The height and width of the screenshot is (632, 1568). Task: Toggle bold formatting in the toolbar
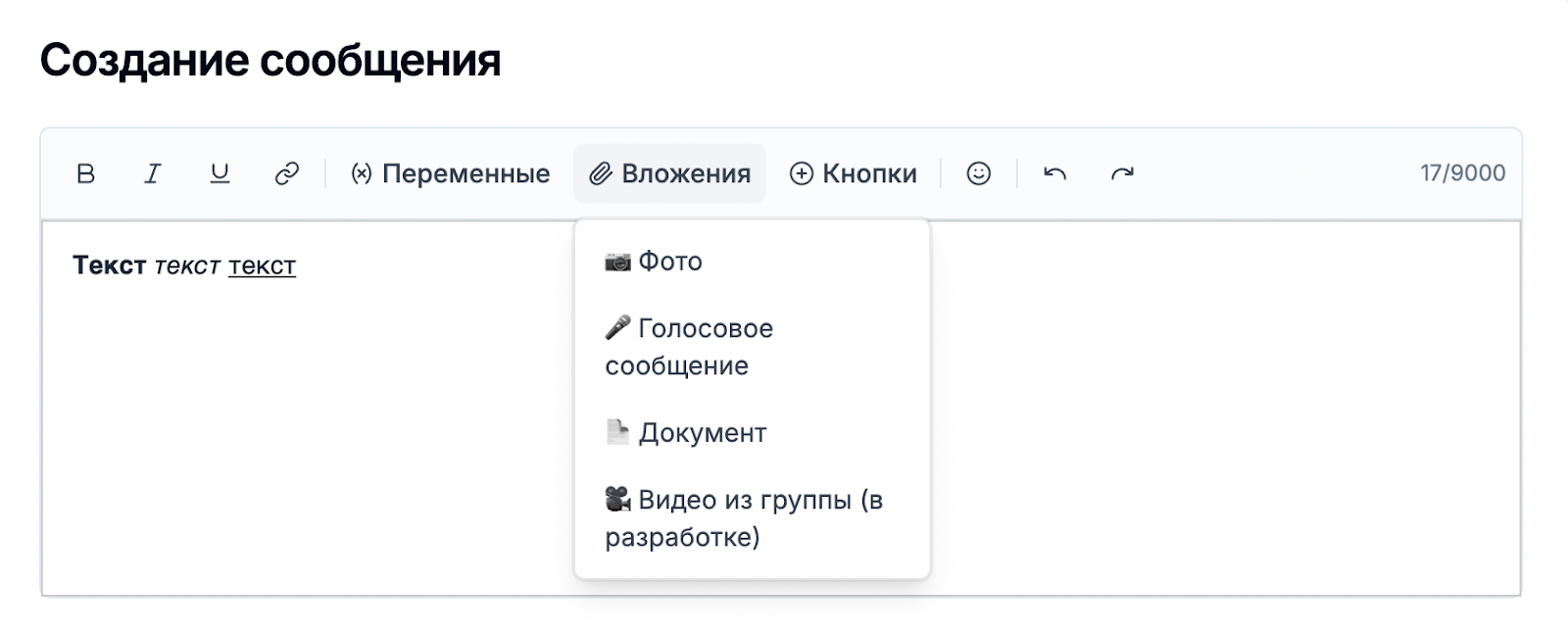[x=85, y=173]
